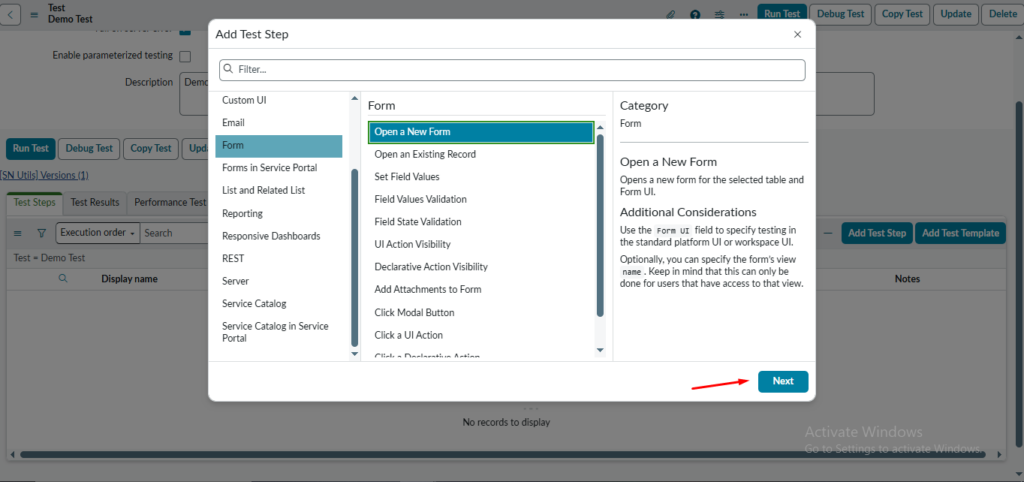This screenshot has height=482, width=1024.
Task: Click the list filter funnel icon
Action: point(41,233)
